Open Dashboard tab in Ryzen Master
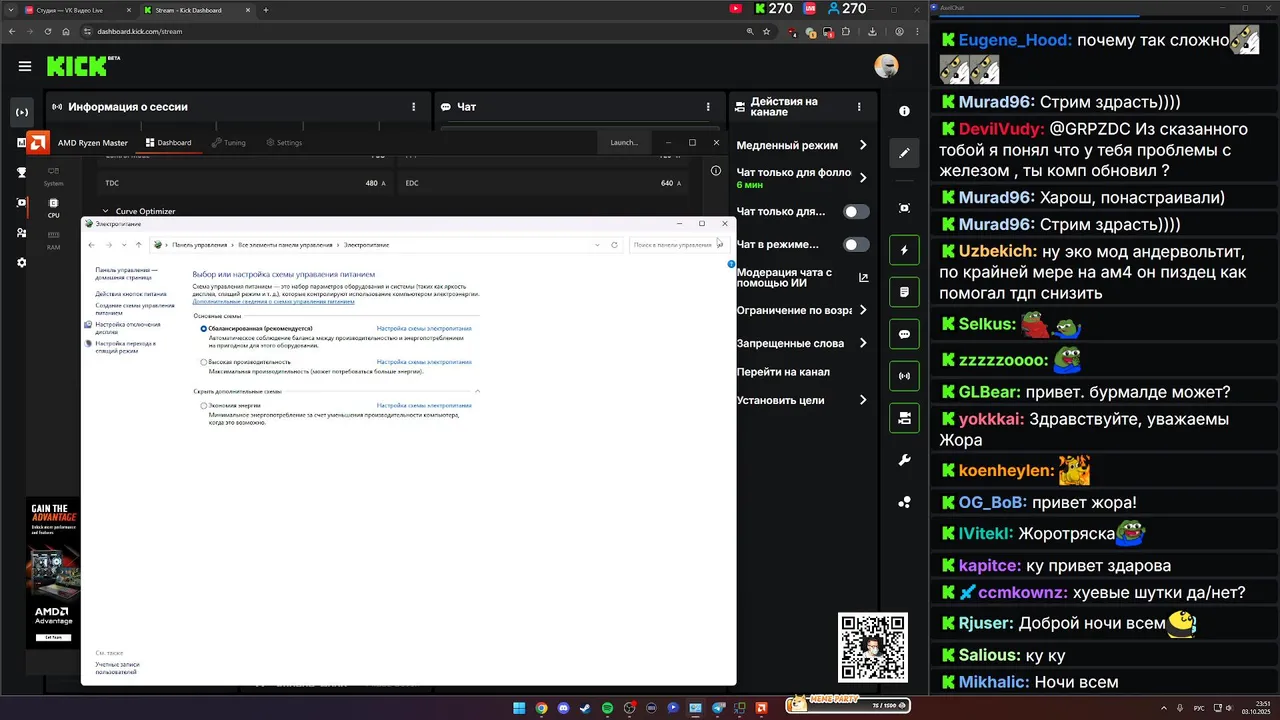The height and width of the screenshot is (720, 1280). pyautogui.click(x=168, y=142)
